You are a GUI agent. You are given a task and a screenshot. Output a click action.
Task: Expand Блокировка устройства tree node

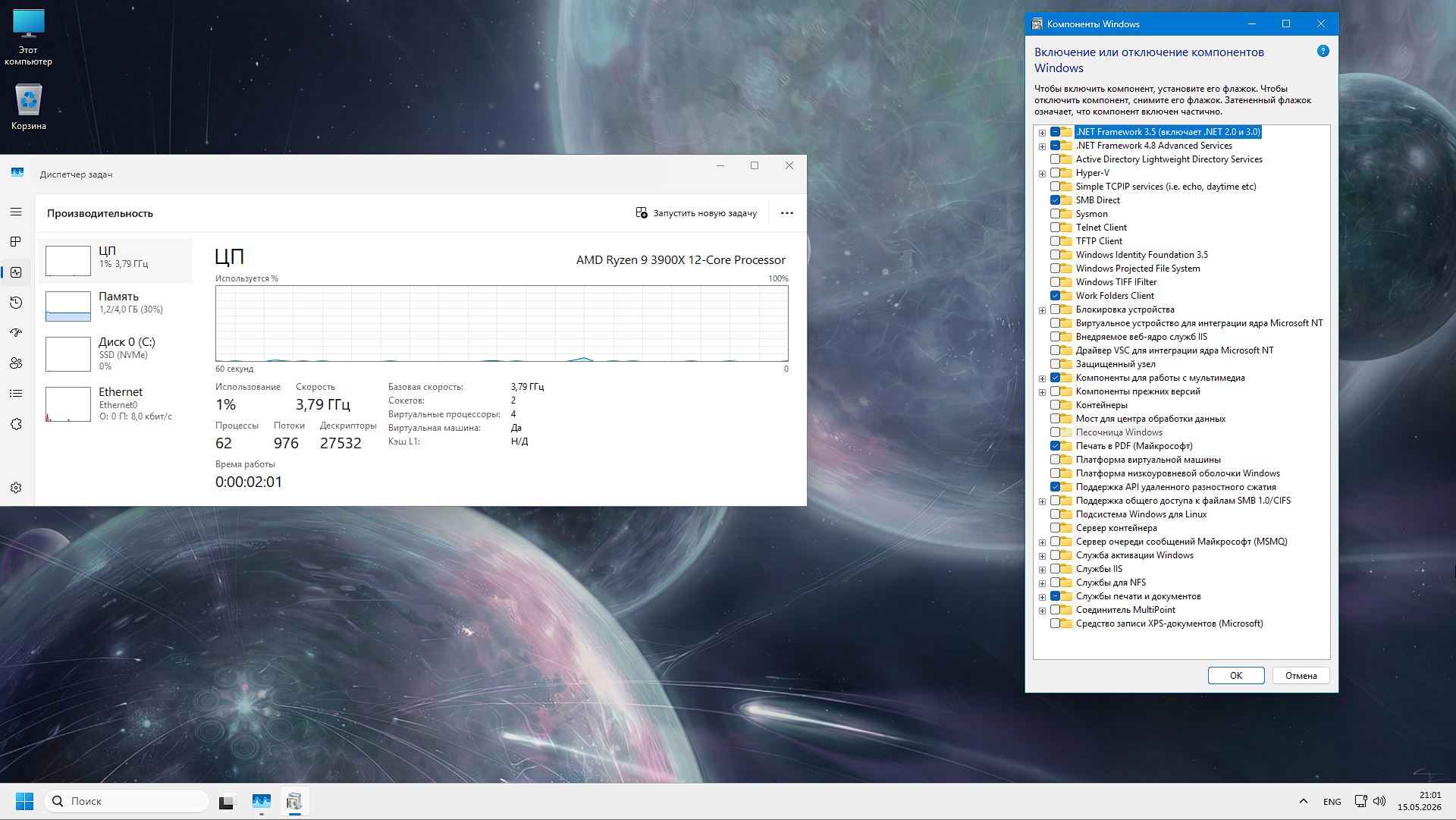[x=1042, y=310]
